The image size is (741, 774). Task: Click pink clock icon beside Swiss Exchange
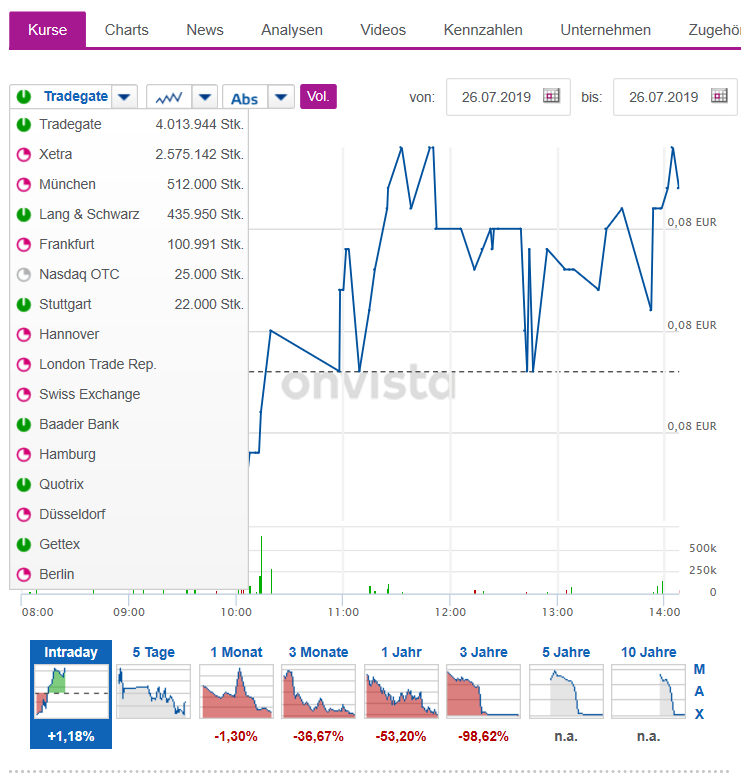click(24, 394)
